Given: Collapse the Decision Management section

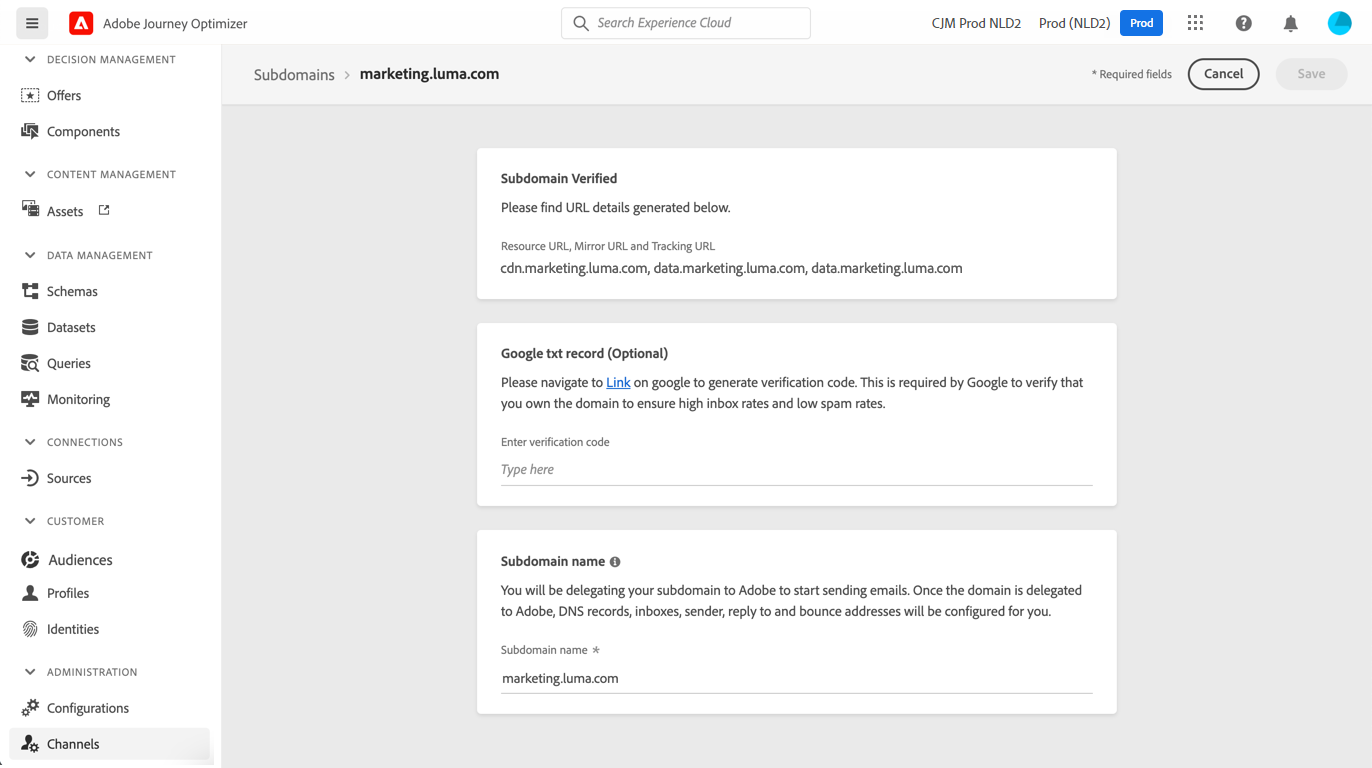Looking at the screenshot, I should pyautogui.click(x=30, y=60).
